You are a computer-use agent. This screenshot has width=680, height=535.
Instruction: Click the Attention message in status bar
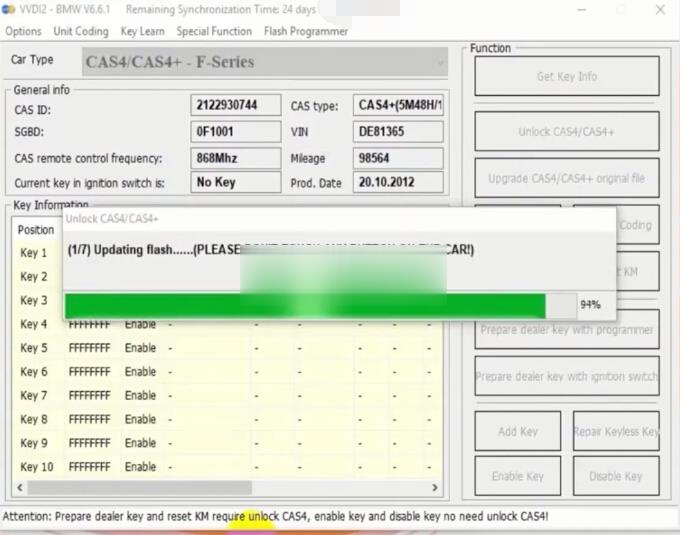[275, 516]
